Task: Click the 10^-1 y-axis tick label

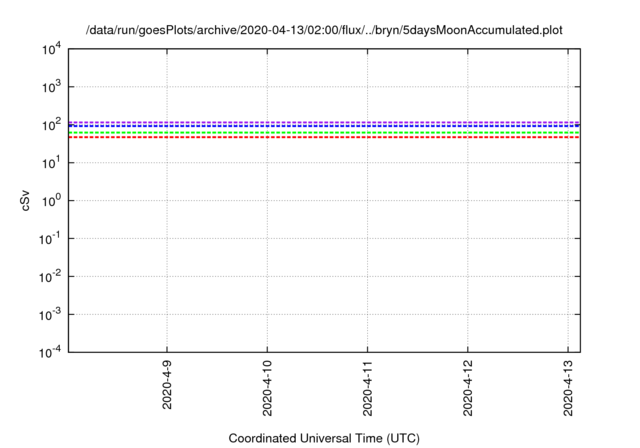Action: tap(50, 239)
